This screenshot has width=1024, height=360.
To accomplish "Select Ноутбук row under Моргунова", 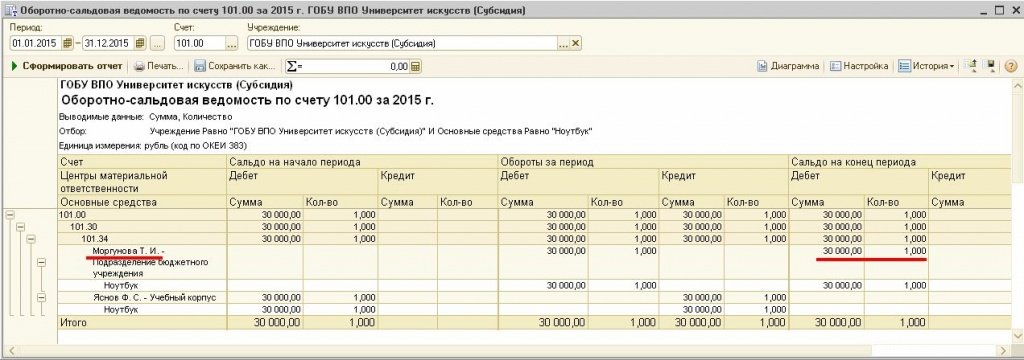I will tap(121, 286).
